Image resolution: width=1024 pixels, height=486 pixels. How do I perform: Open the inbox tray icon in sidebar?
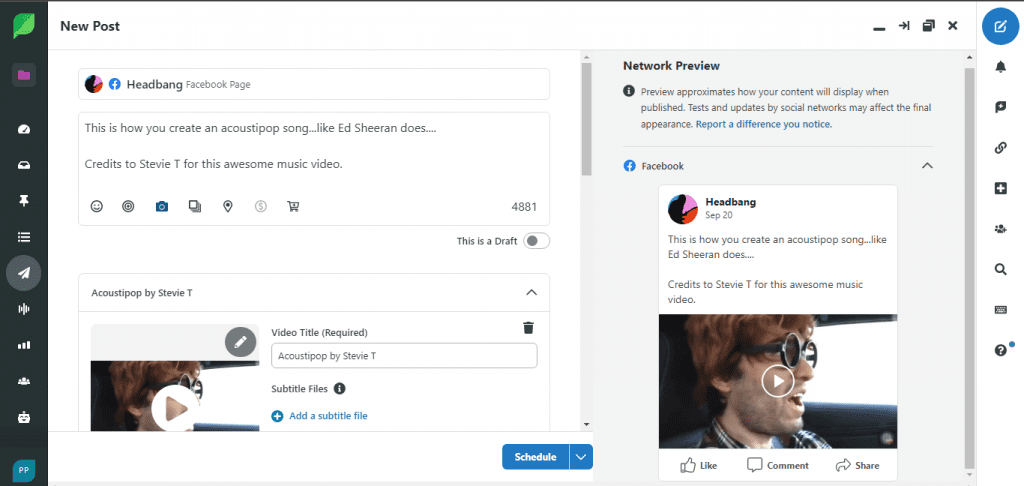tap(24, 165)
